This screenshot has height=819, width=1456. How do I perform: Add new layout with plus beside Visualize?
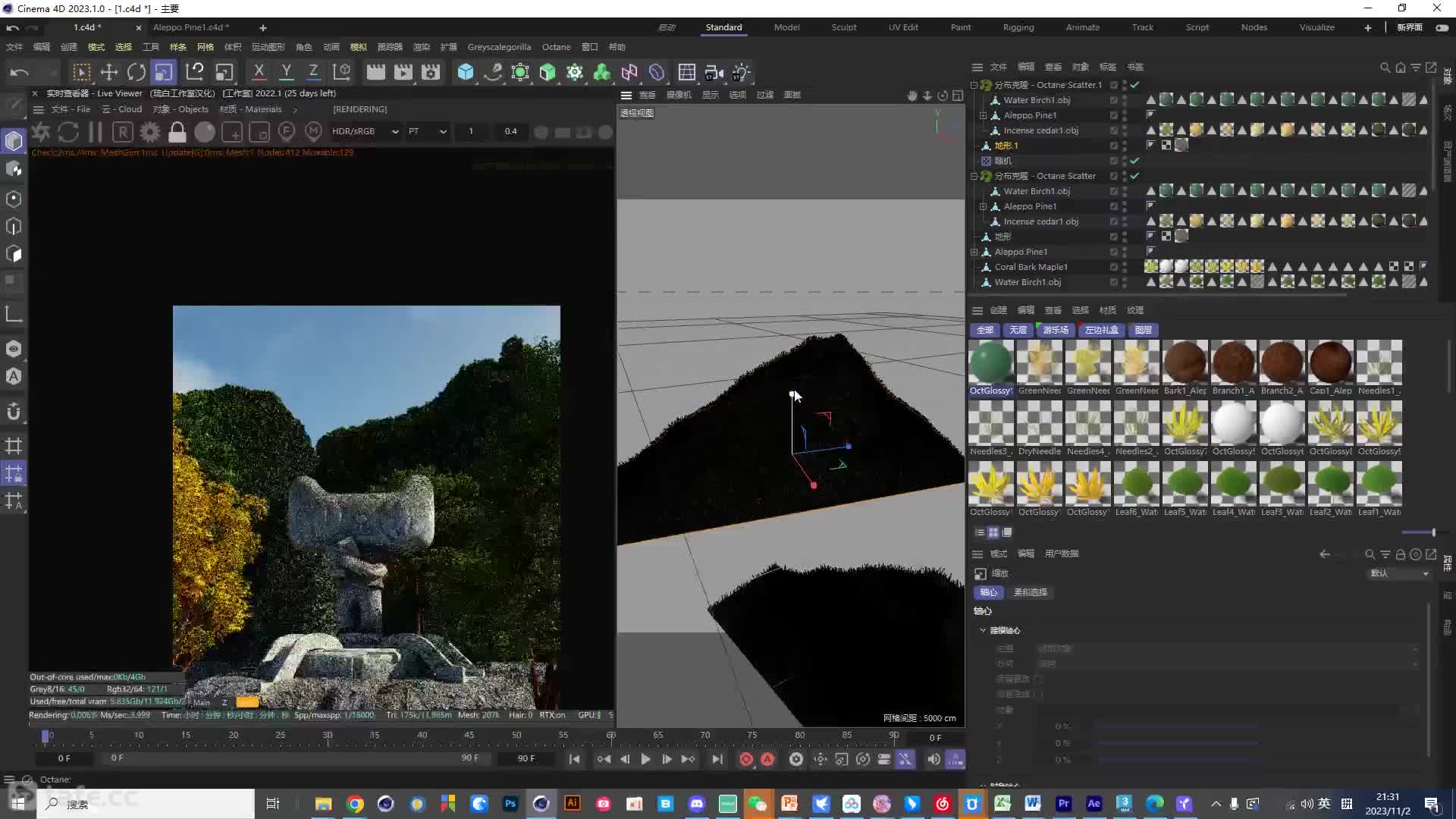tap(1368, 27)
